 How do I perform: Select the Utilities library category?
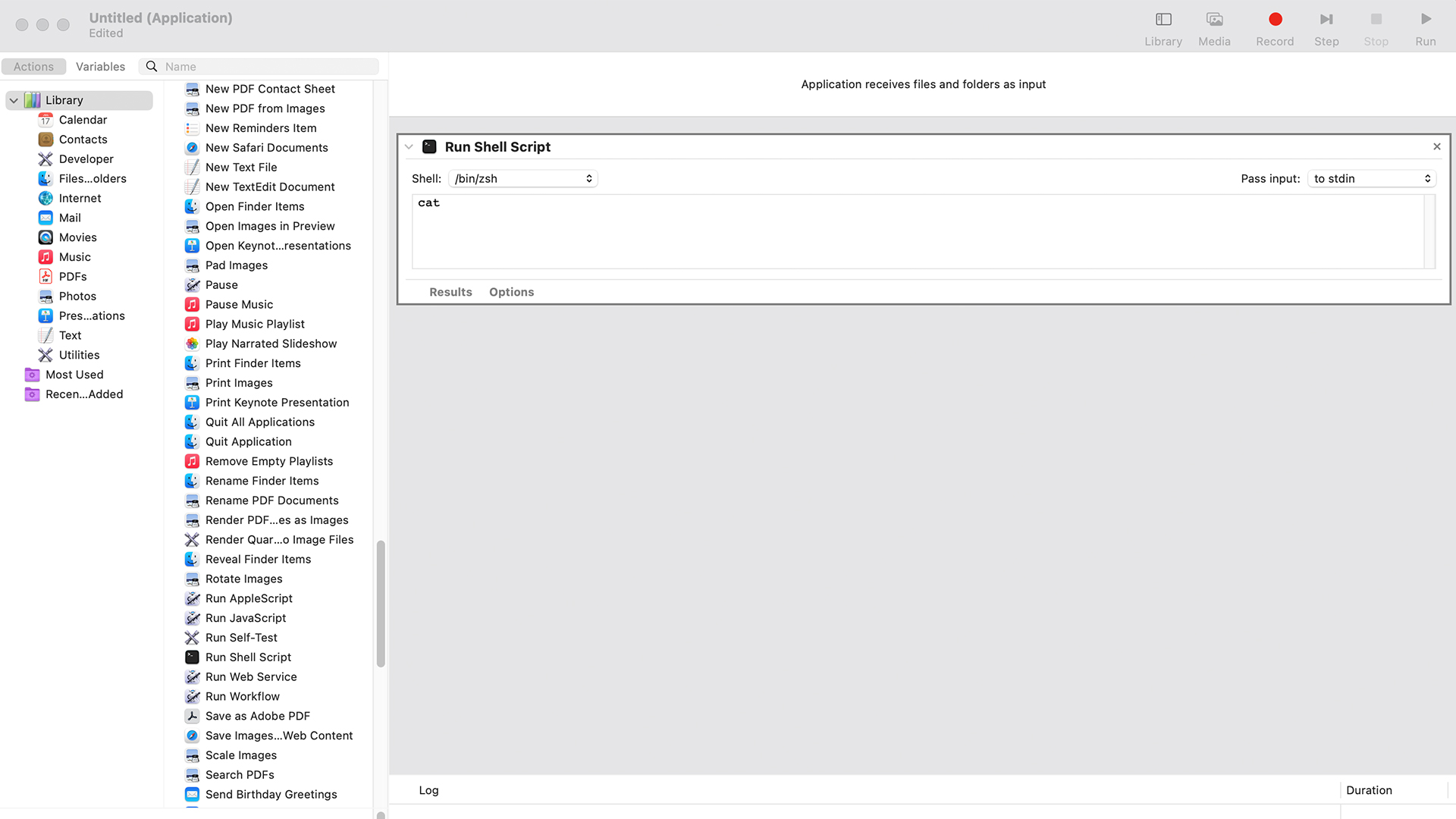tap(79, 355)
